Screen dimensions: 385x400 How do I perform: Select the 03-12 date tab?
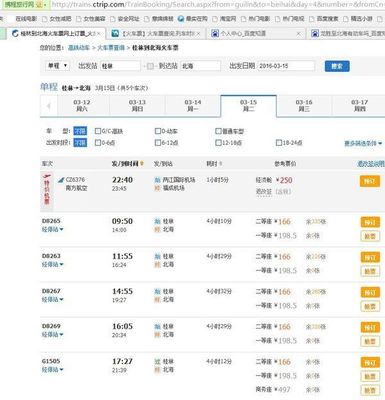pyautogui.click(x=82, y=106)
